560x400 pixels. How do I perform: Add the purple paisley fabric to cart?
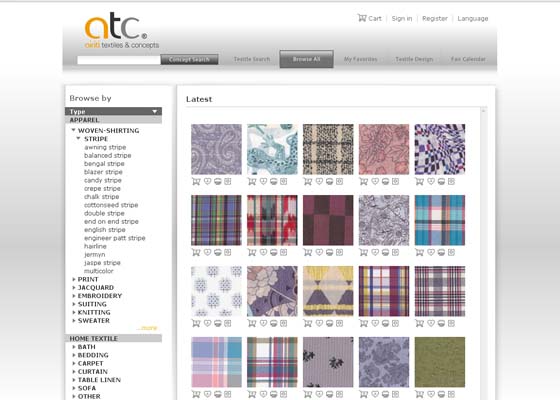(x=196, y=181)
